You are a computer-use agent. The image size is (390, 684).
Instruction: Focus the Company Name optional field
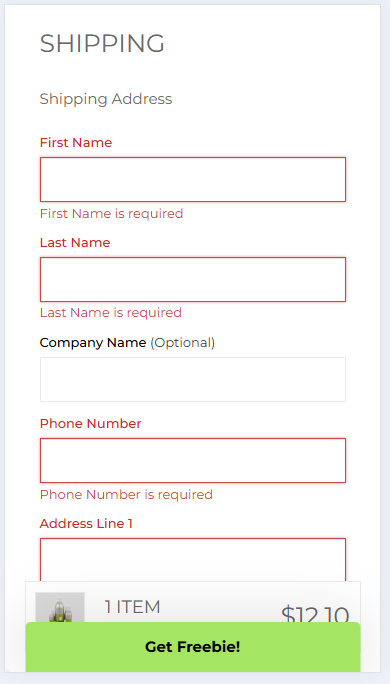pyautogui.click(x=193, y=379)
